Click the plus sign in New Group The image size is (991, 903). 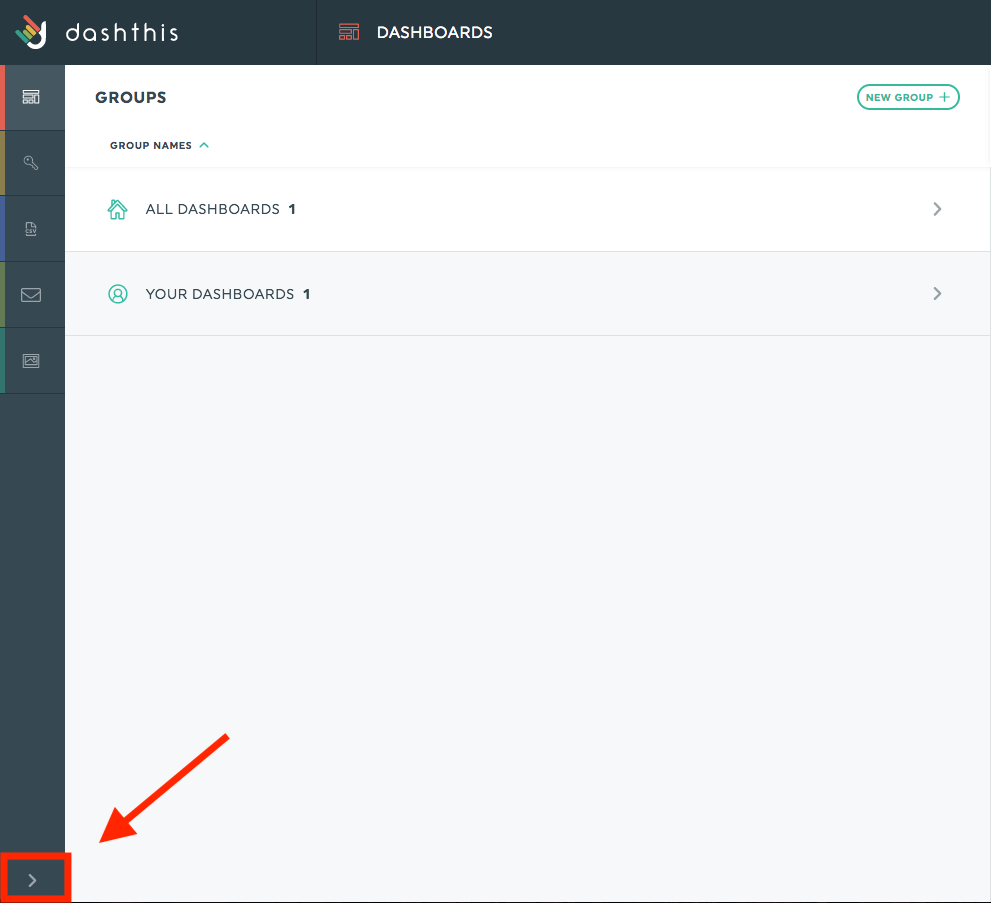coord(944,97)
